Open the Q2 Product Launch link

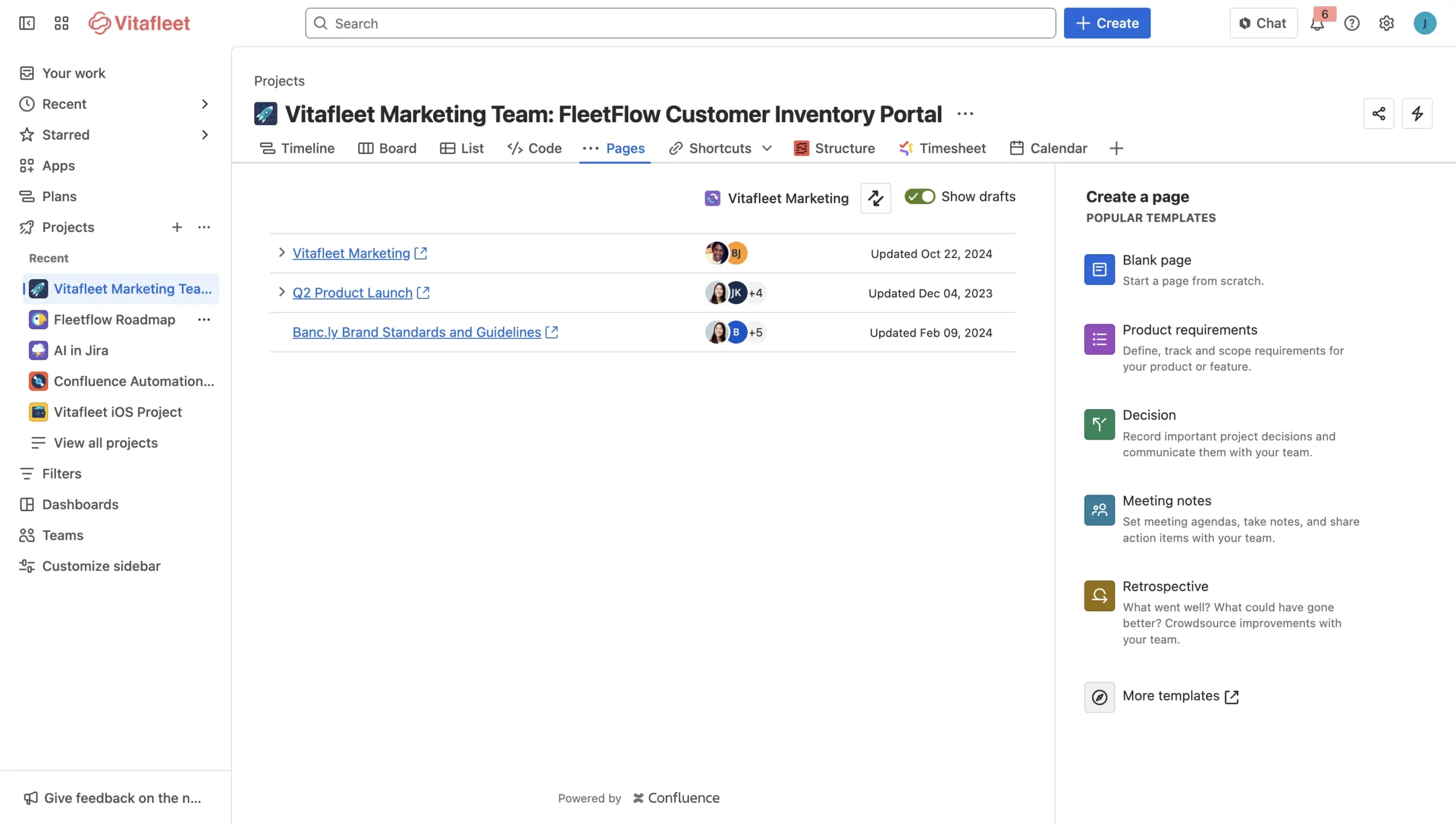pyautogui.click(x=352, y=293)
